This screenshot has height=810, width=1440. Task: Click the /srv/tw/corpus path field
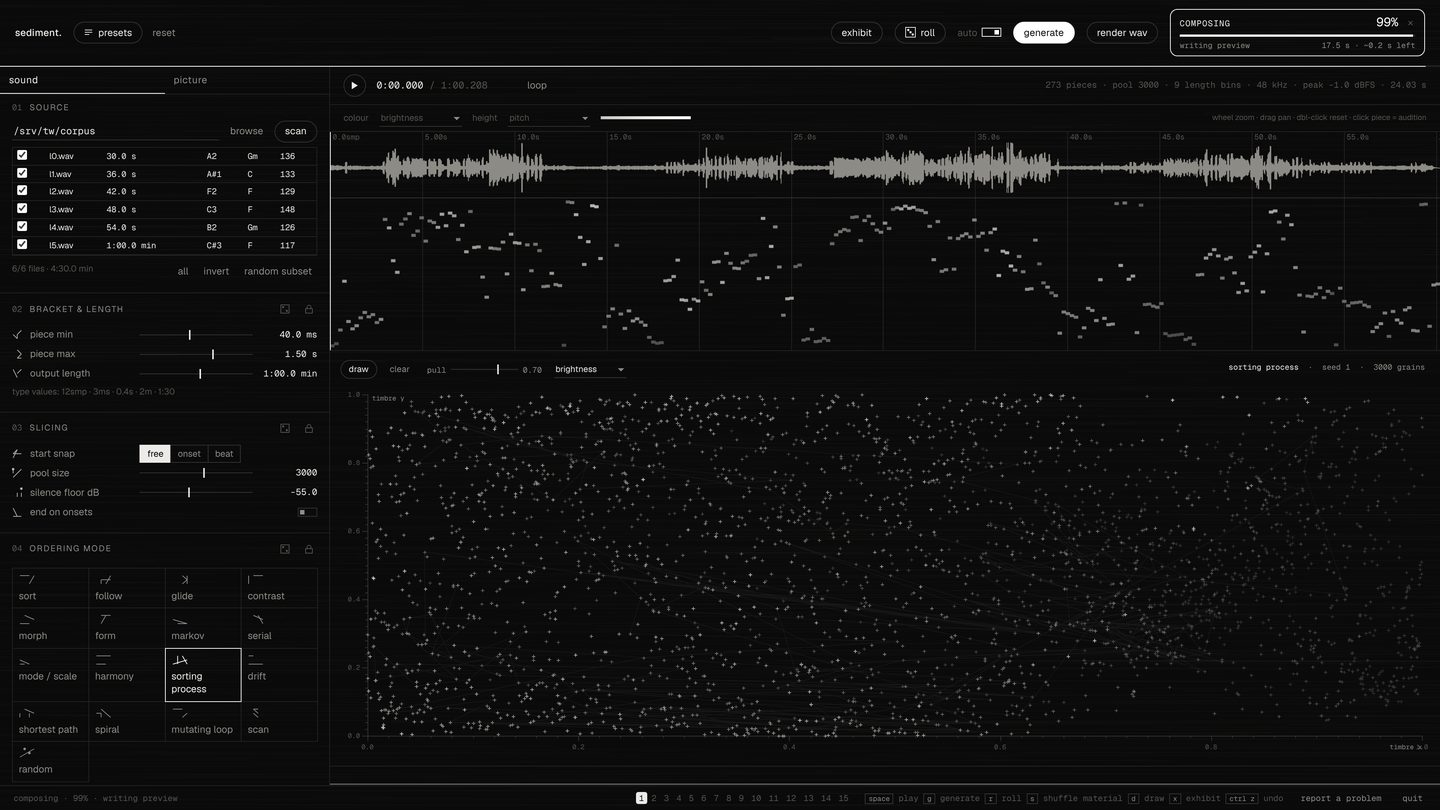click(x=115, y=131)
